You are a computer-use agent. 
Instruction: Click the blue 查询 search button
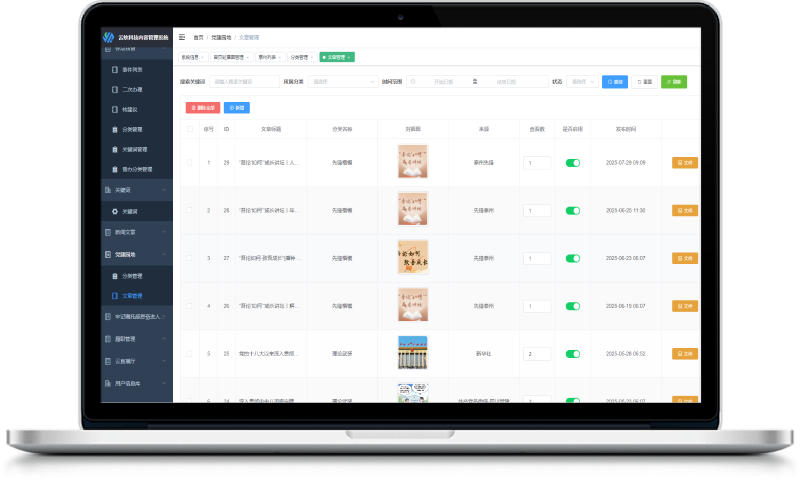pos(615,82)
